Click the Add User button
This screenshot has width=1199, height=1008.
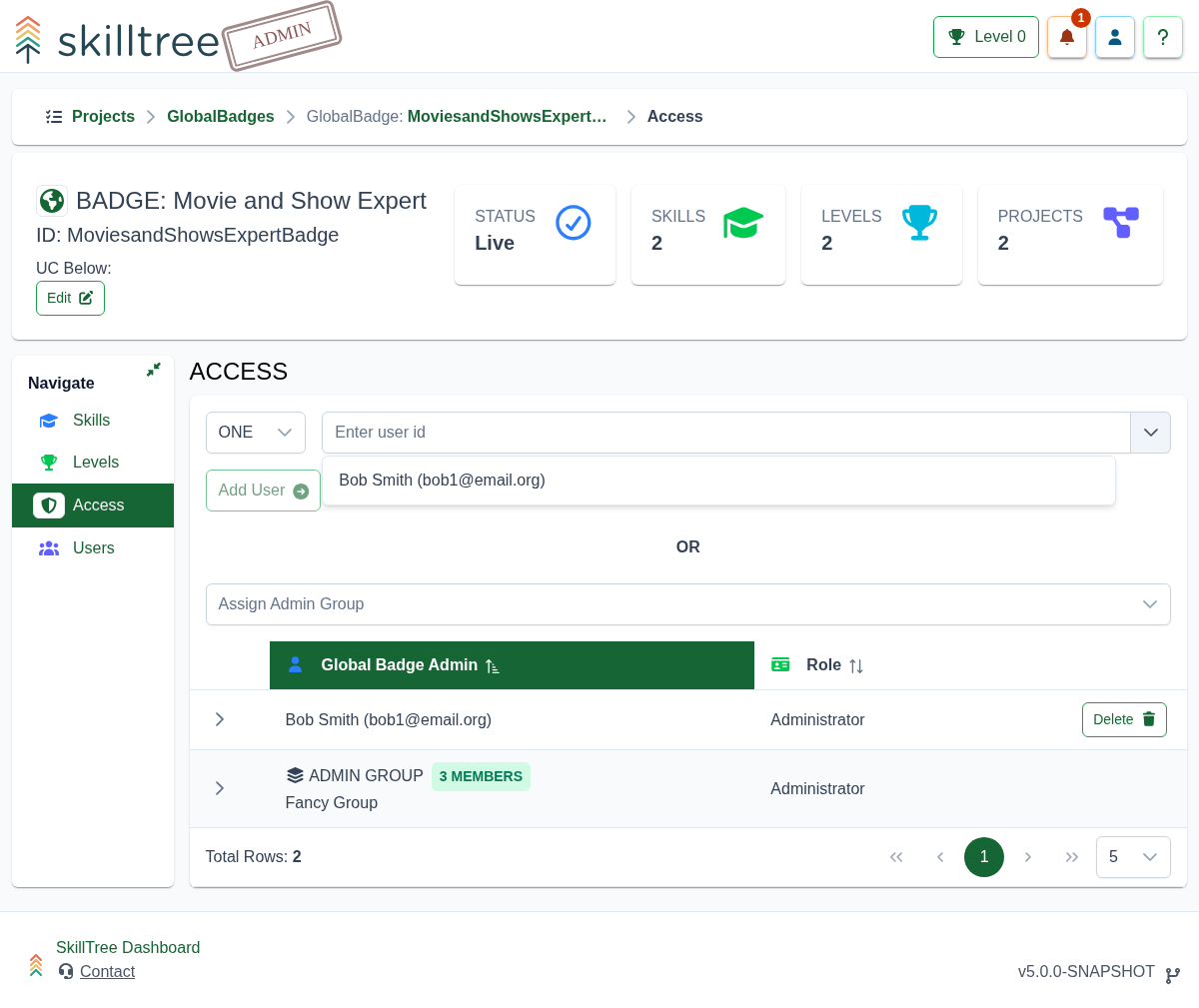point(263,491)
